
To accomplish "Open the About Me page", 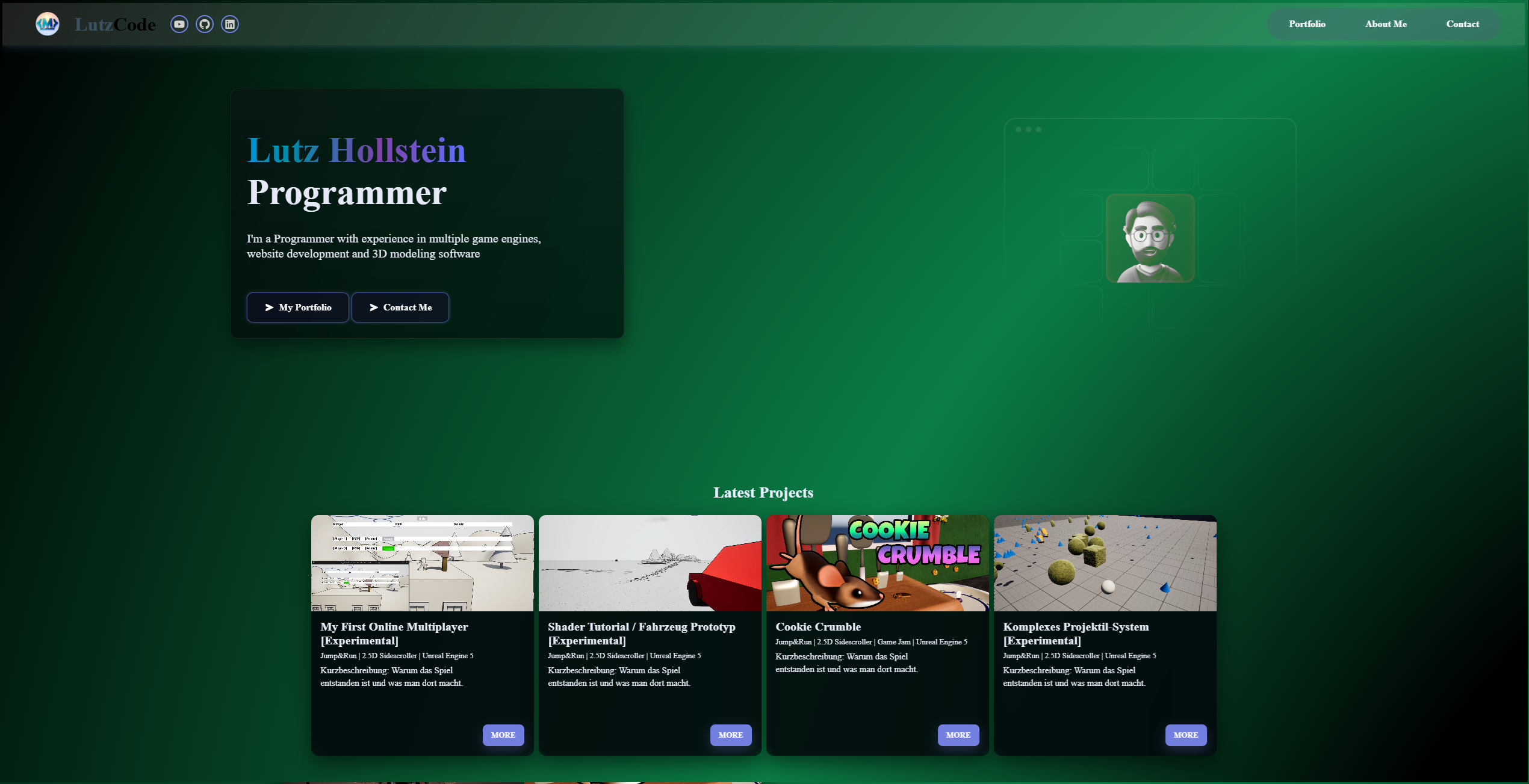I will point(1386,24).
